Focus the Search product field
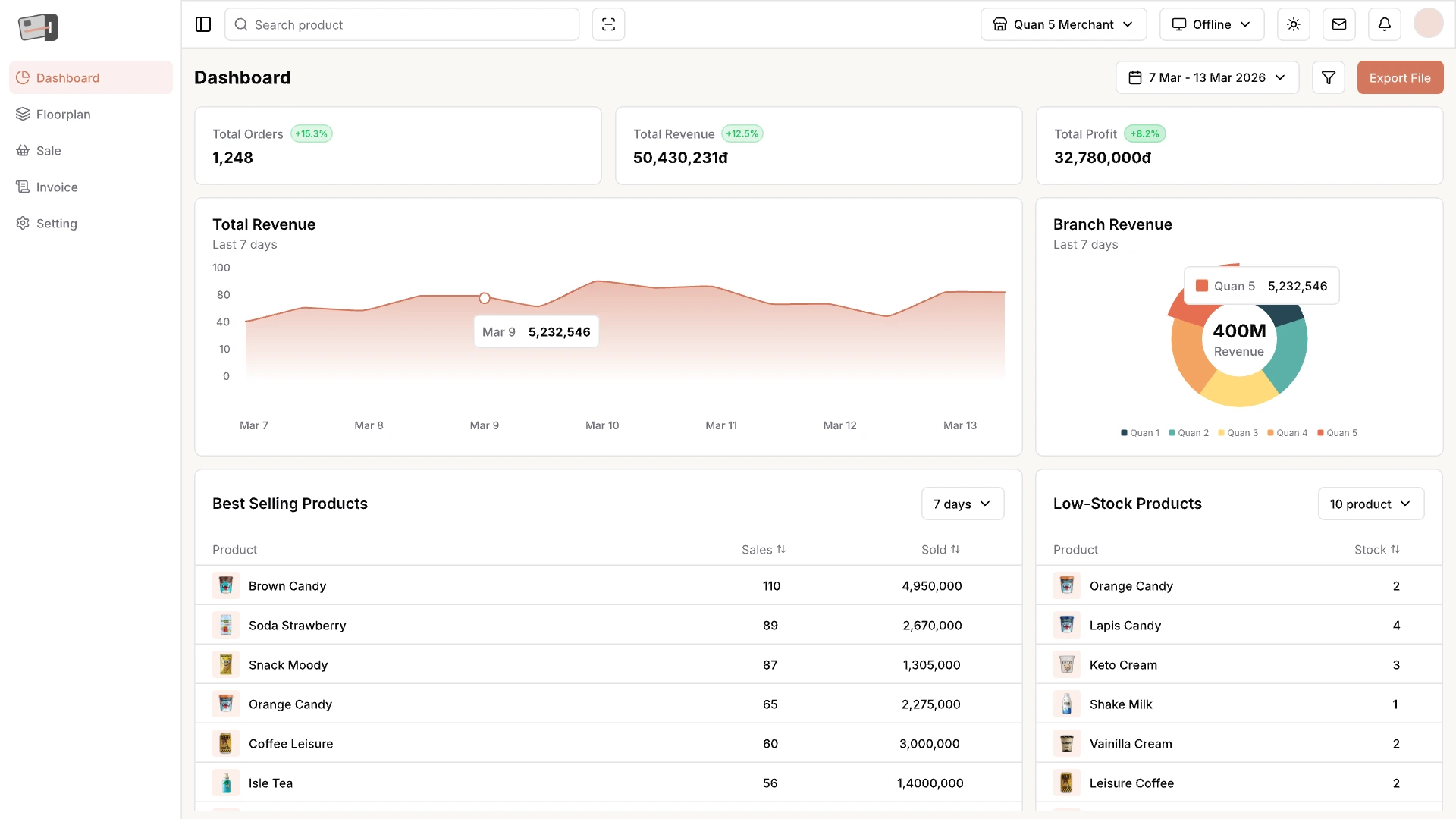This screenshot has width=1456, height=819. click(x=402, y=24)
